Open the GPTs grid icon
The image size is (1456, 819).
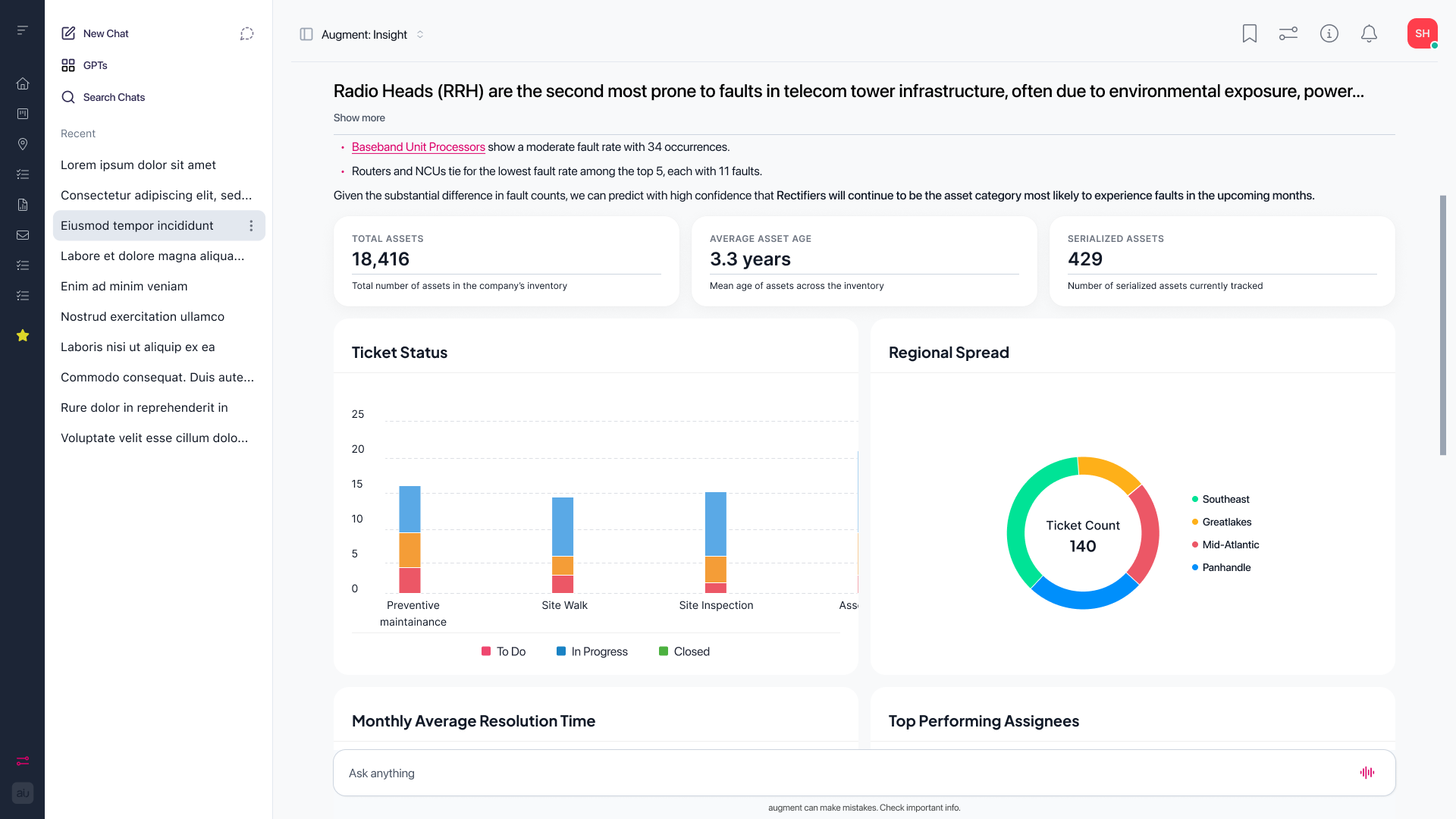68,65
